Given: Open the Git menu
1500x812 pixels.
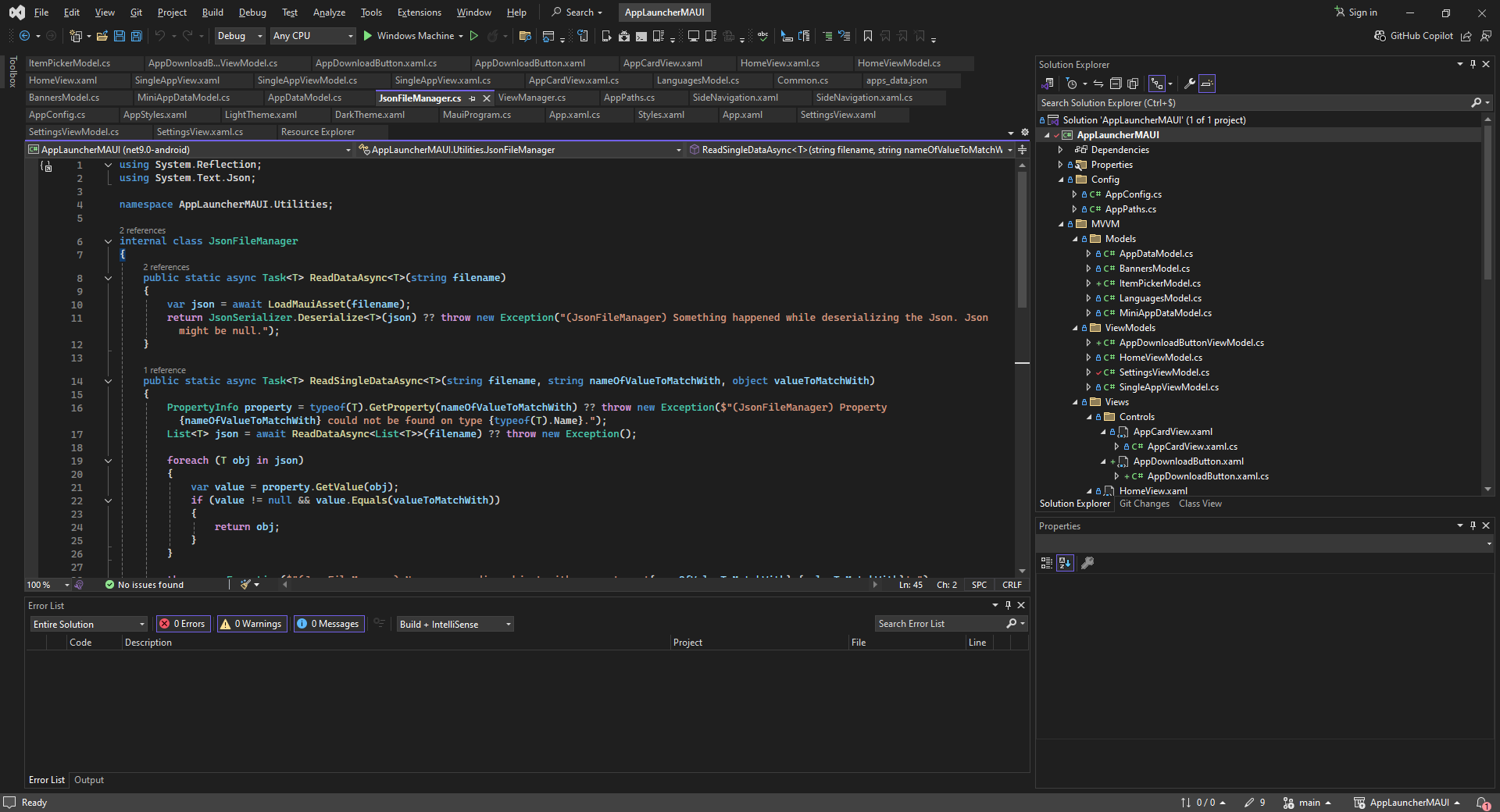Looking at the screenshot, I should [x=136, y=12].
